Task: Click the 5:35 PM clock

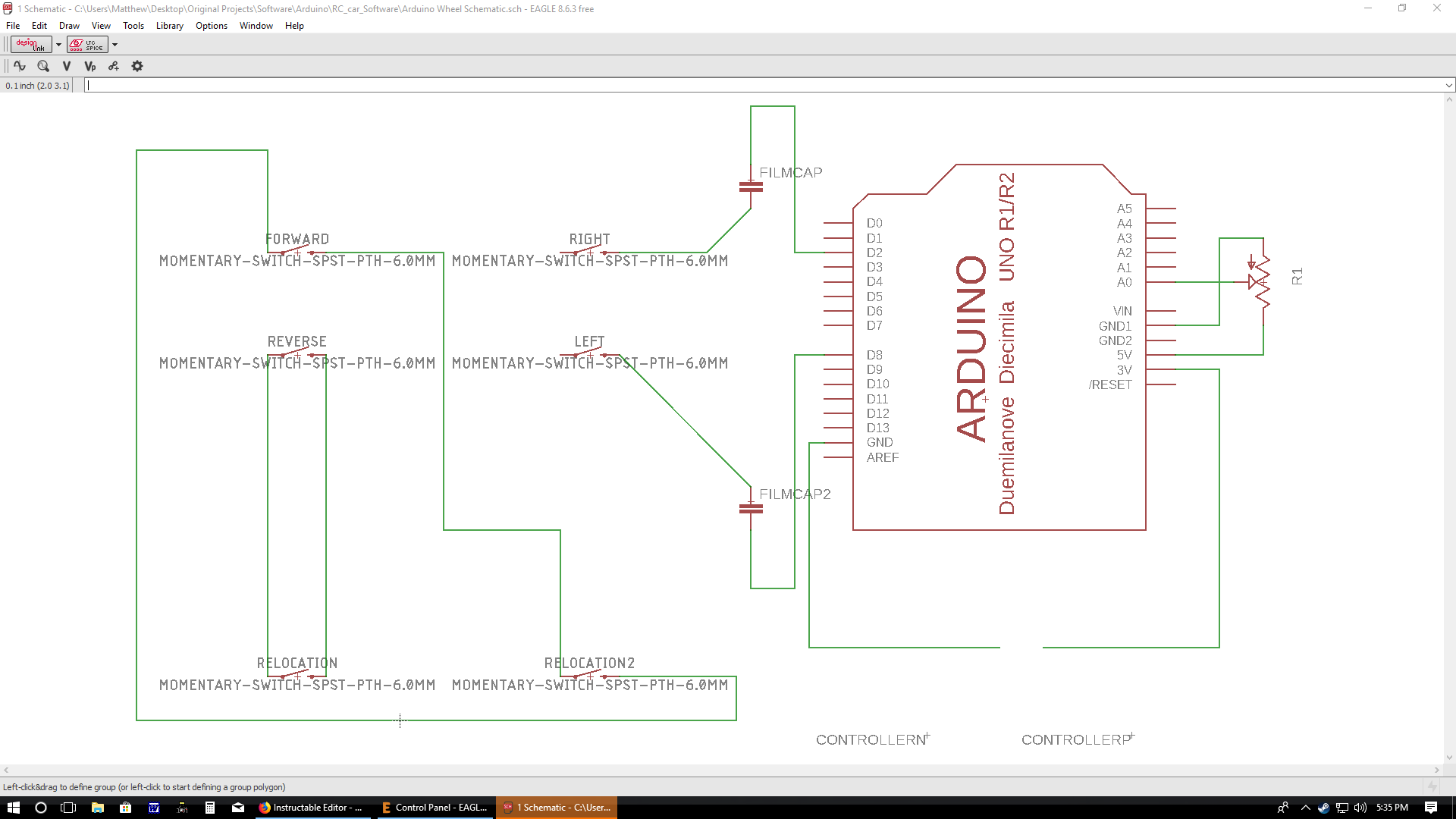Action: tap(1392, 808)
